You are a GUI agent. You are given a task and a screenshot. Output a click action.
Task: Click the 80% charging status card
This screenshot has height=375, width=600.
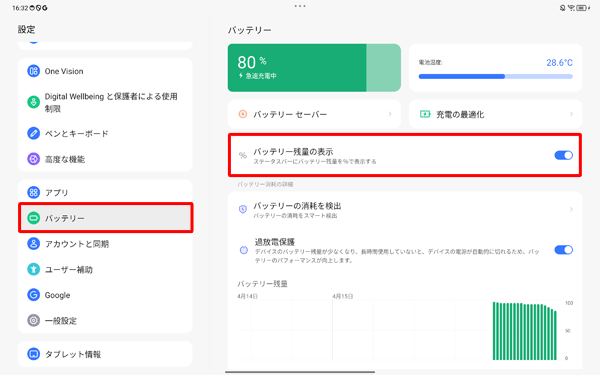point(314,68)
